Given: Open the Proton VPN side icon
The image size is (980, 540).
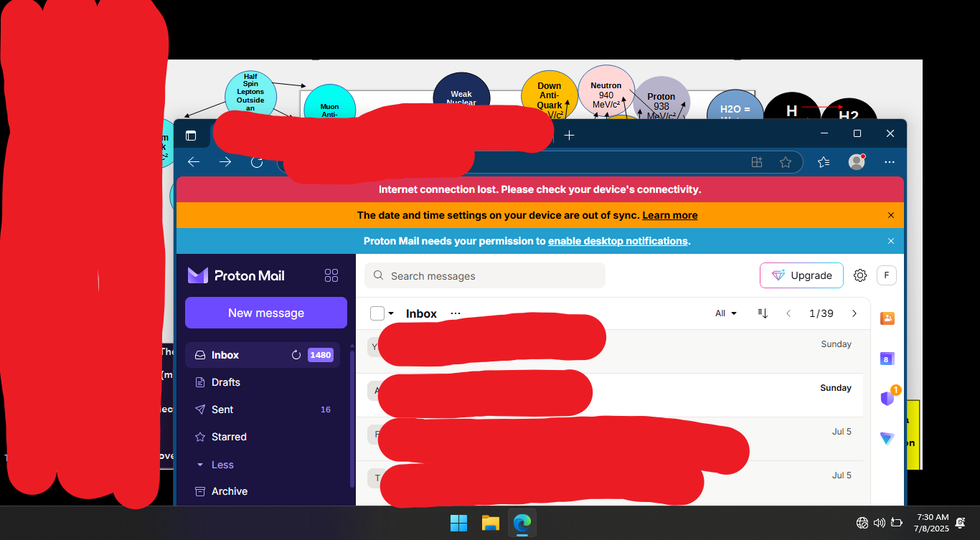Looking at the screenshot, I should 887,439.
